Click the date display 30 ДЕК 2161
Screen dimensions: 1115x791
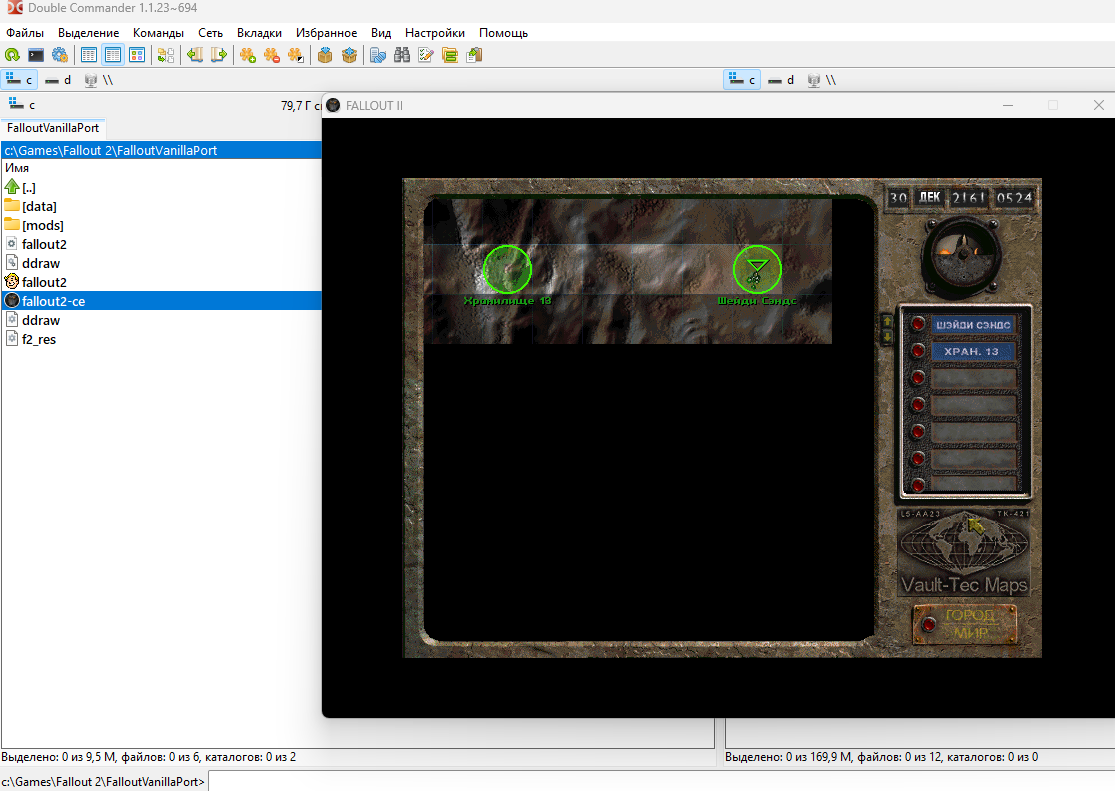[937, 198]
